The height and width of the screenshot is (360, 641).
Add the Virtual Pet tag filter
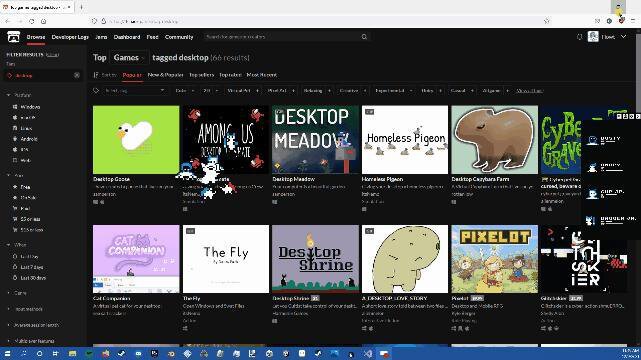click(243, 91)
